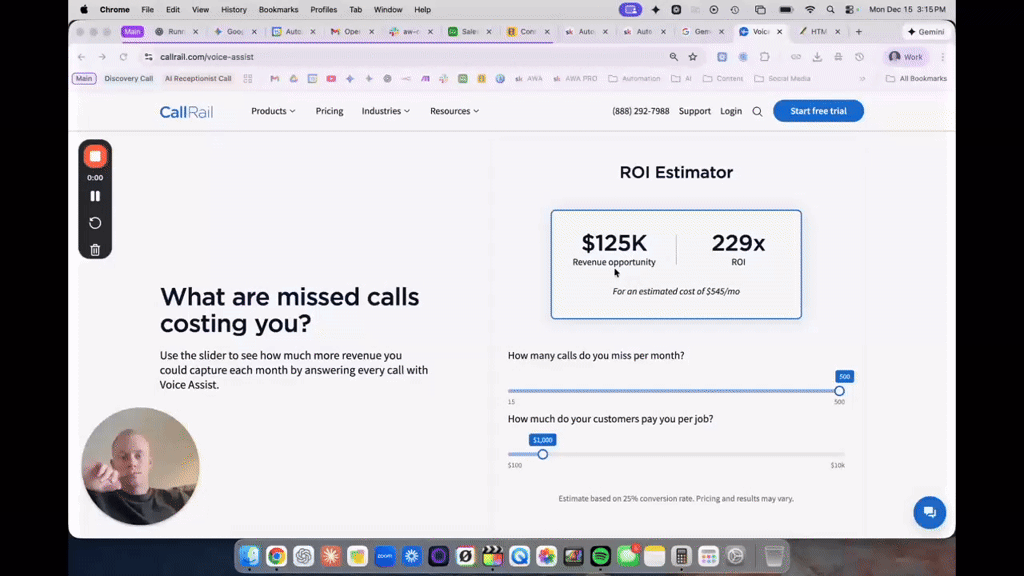Click the Start free trial button
The width and height of the screenshot is (1024, 576).
click(818, 111)
